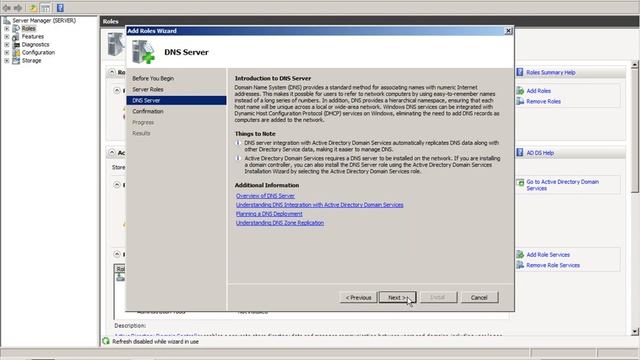Select Server Roles wizard step
The image size is (640, 360).
(148, 89)
